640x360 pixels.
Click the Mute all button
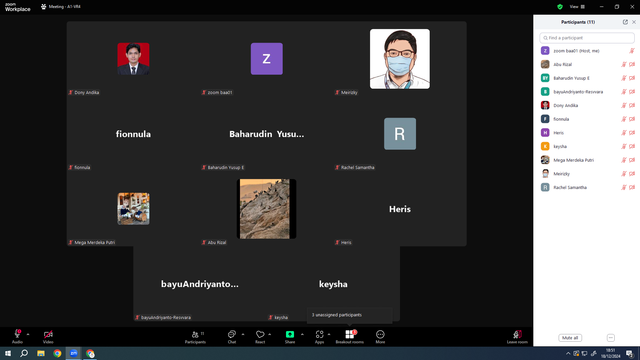570,338
